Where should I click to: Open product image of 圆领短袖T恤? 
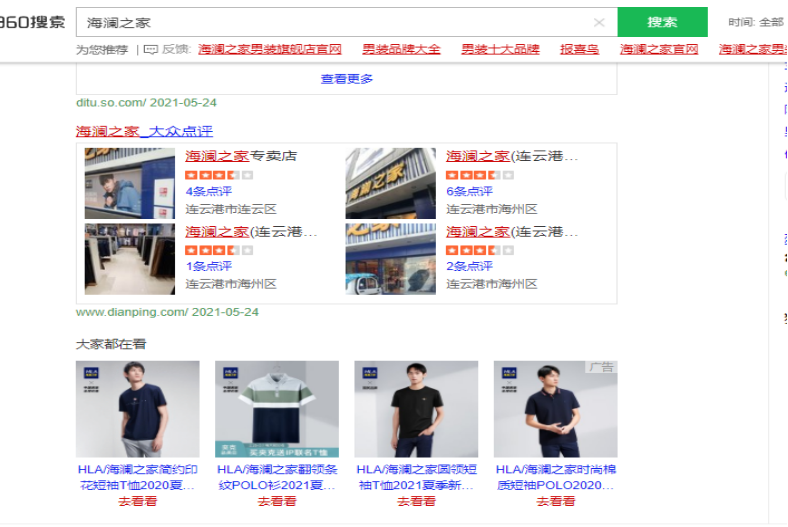click(x=416, y=409)
